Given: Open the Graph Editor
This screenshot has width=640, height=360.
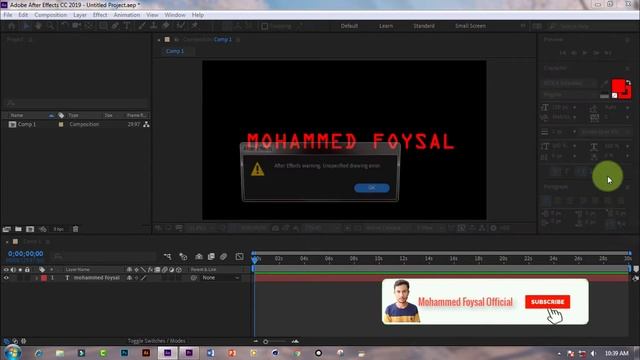Looking at the screenshot, I should tap(240, 256).
